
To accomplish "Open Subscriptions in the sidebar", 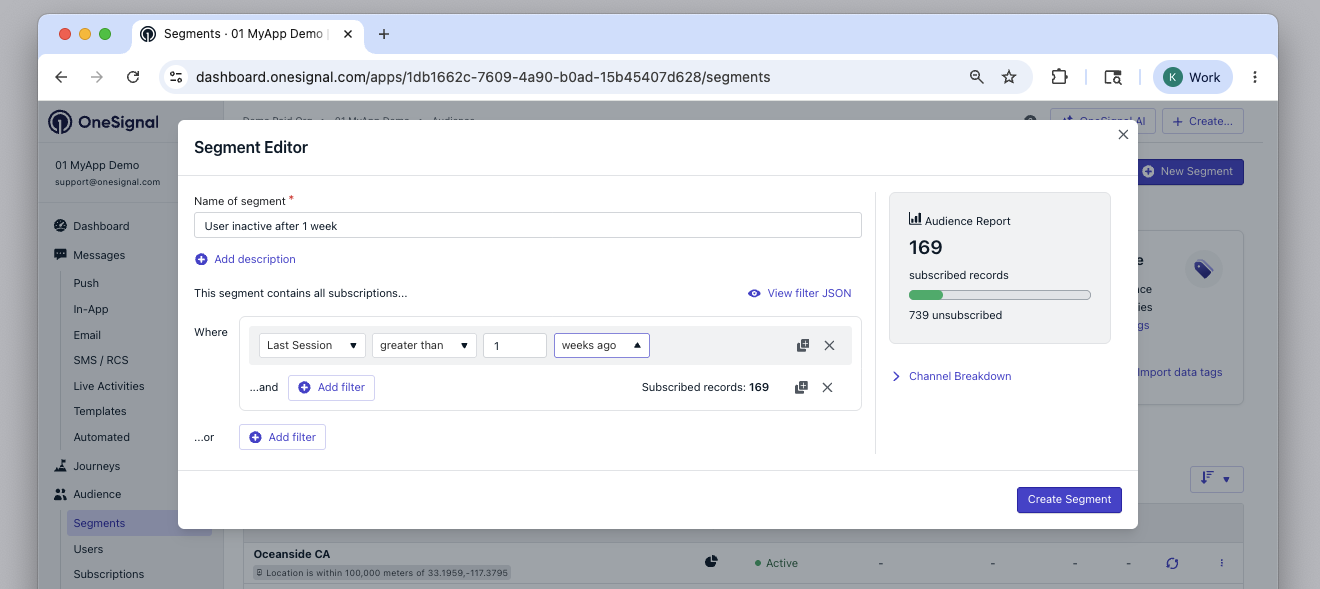I will (x=109, y=574).
